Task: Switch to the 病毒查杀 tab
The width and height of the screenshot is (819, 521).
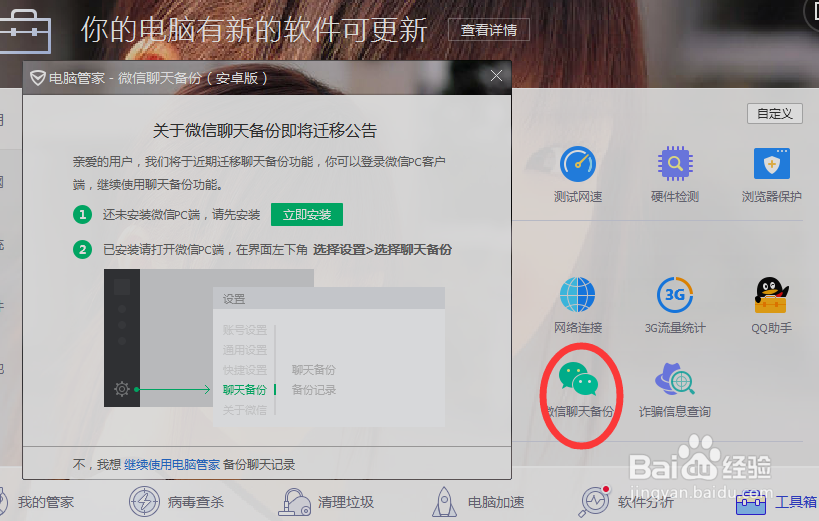Action: pyautogui.click(x=177, y=502)
